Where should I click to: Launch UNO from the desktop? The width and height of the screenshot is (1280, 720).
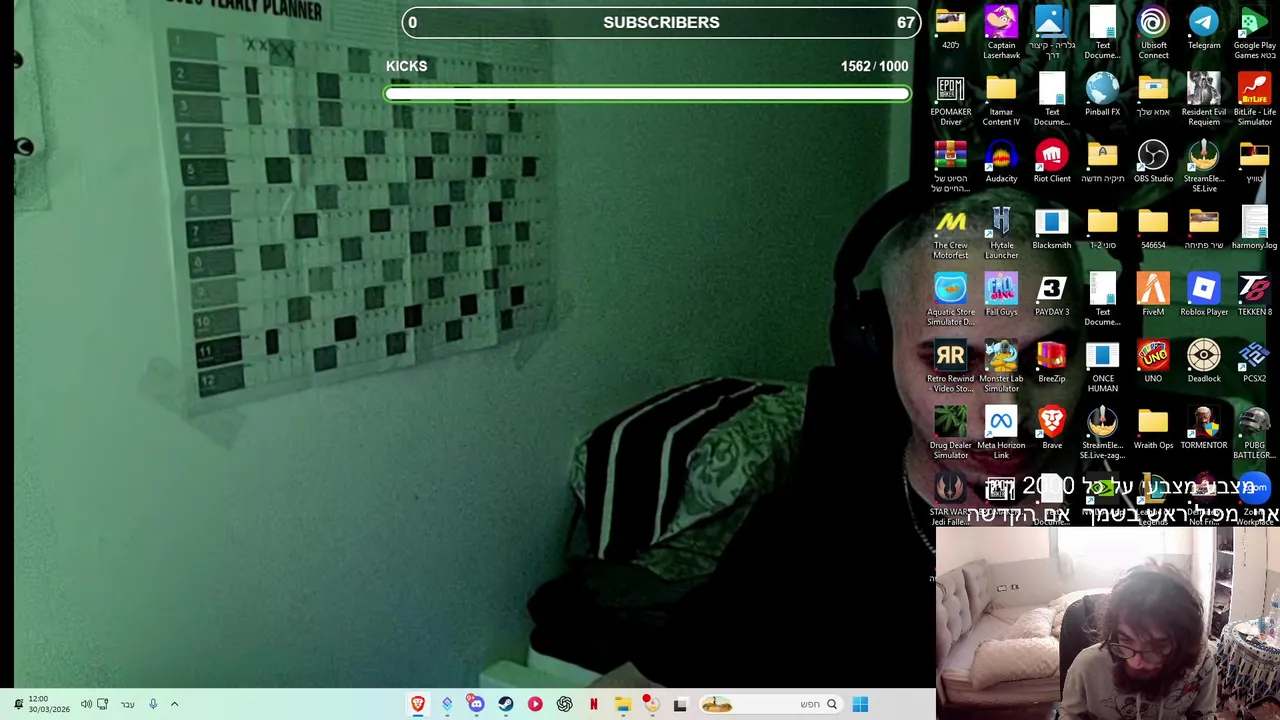point(1153,362)
